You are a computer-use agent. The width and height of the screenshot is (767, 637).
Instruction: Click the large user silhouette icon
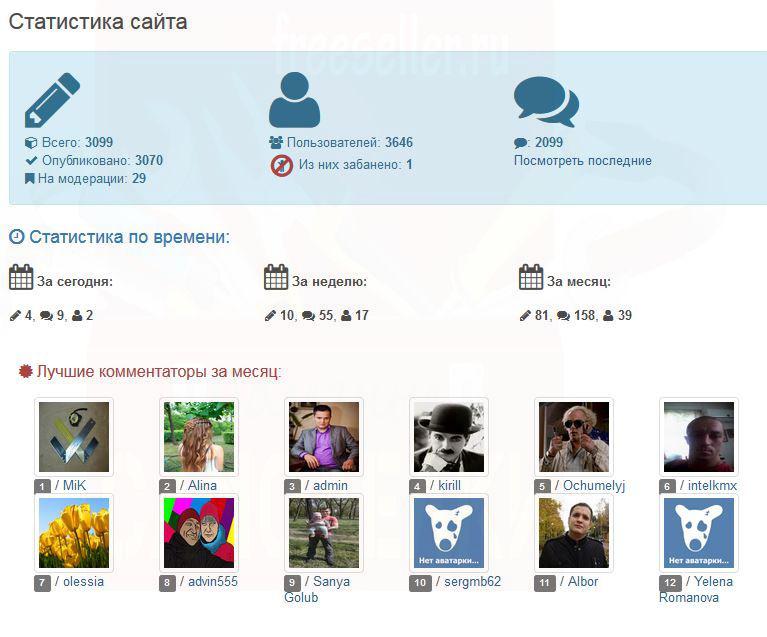click(x=294, y=100)
